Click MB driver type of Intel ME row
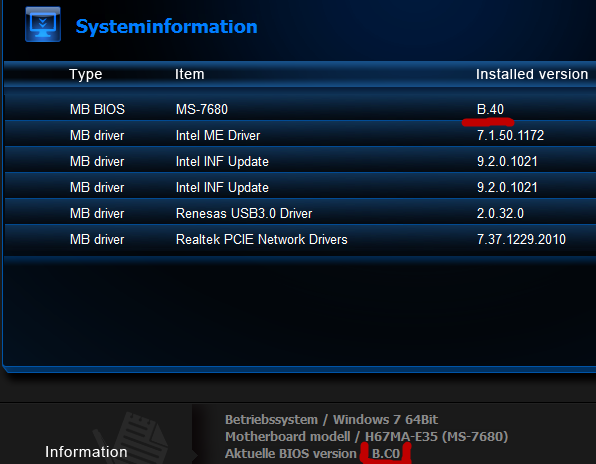The height and width of the screenshot is (464, 596). click(97, 135)
